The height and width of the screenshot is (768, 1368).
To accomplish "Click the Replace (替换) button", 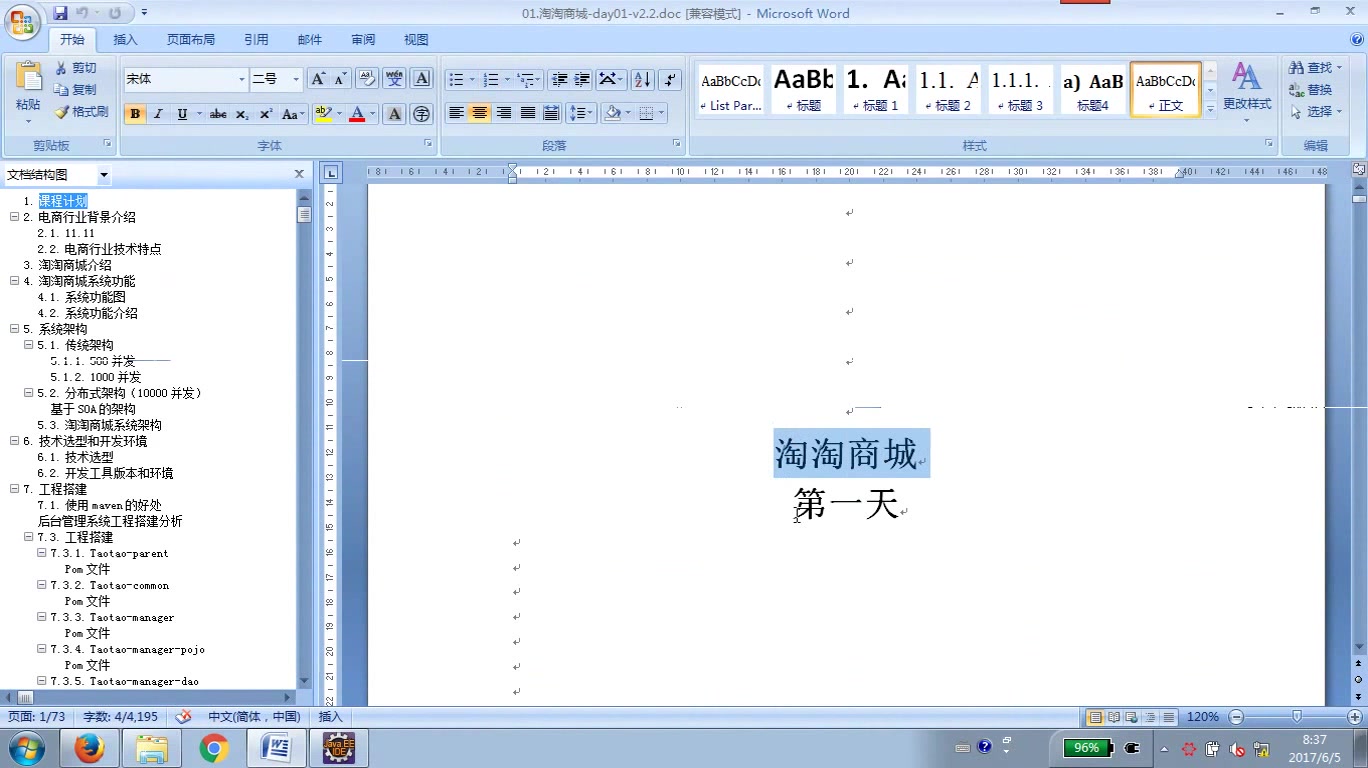I will click(x=1311, y=90).
